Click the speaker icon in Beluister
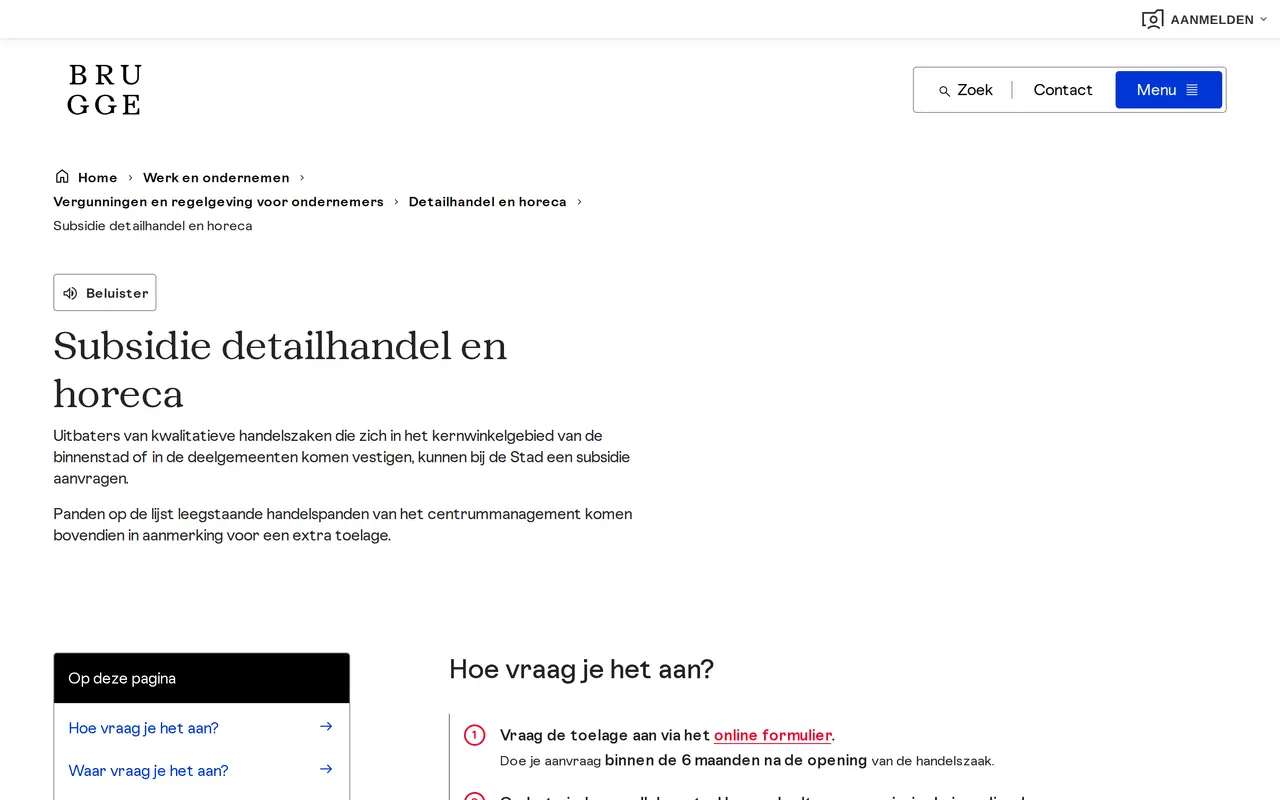This screenshot has height=800, width=1280. pyautogui.click(x=70, y=293)
